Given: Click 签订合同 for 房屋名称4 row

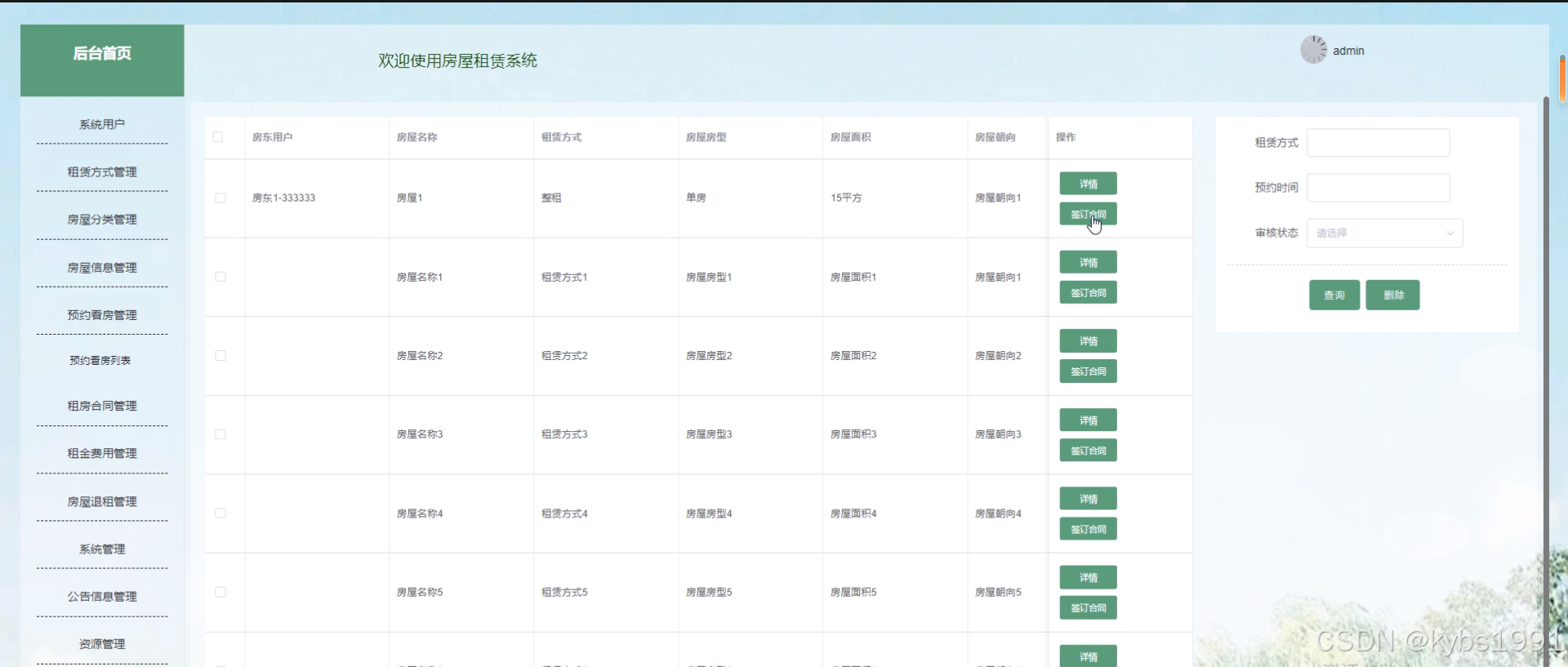Looking at the screenshot, I should tap(1088, 528).
